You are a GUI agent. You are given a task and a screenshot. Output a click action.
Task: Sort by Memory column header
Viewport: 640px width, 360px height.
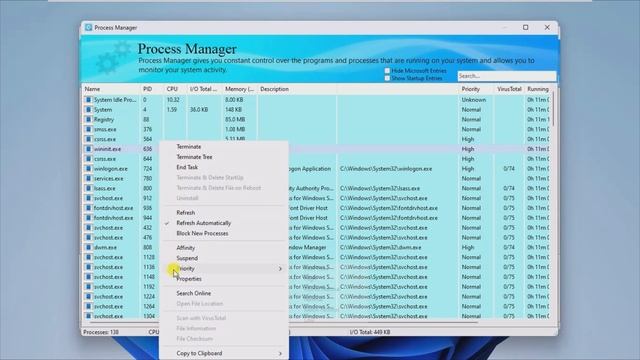tap(240, 89)
